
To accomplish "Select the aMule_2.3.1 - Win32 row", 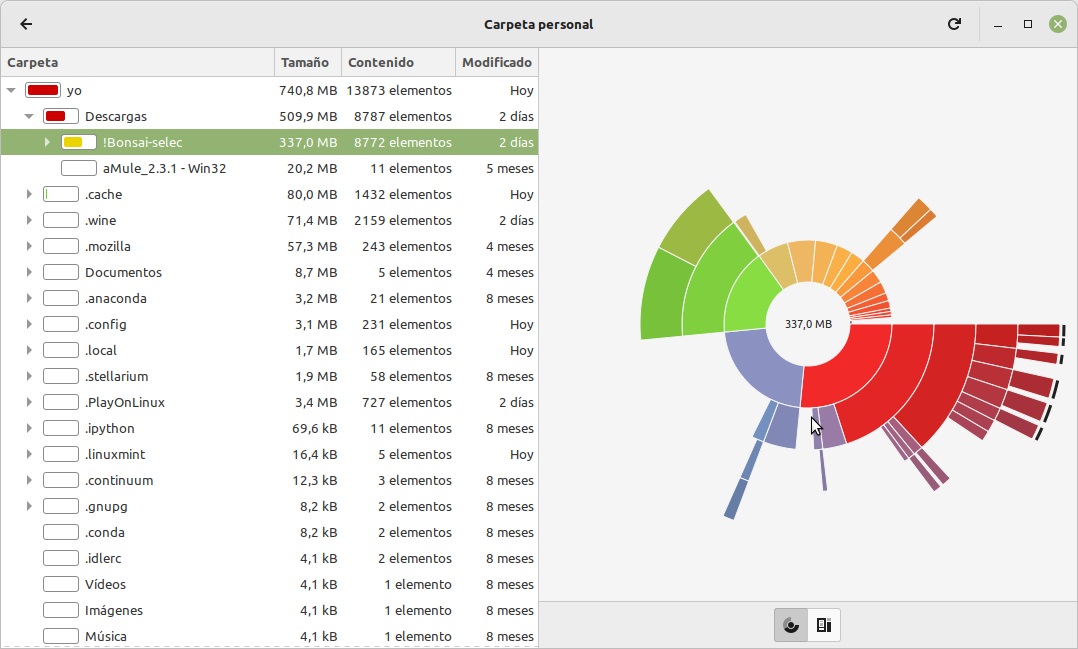I will [x=164, y=168].
